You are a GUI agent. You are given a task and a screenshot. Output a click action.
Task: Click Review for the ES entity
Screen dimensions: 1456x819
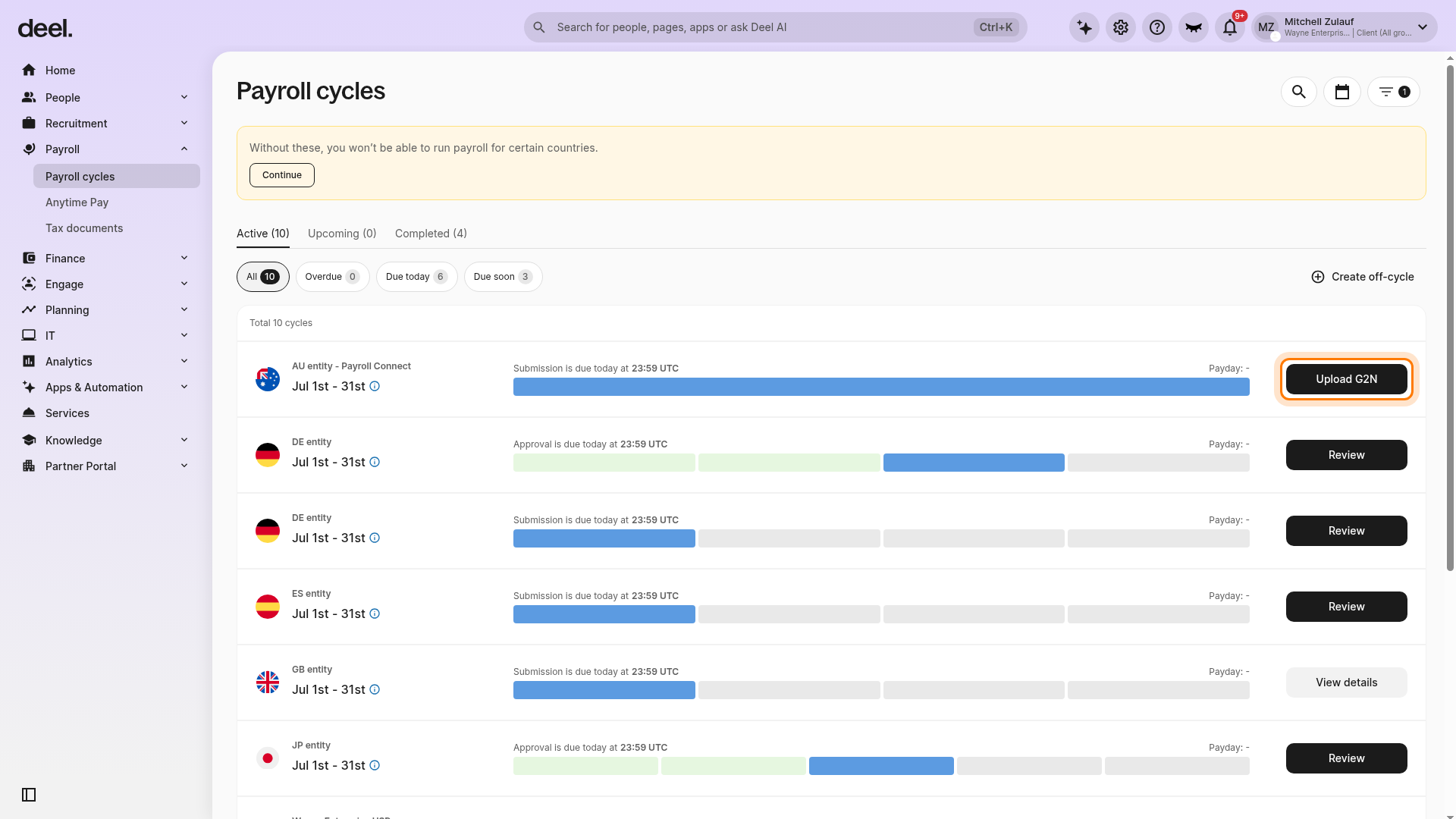(1347, 607)
